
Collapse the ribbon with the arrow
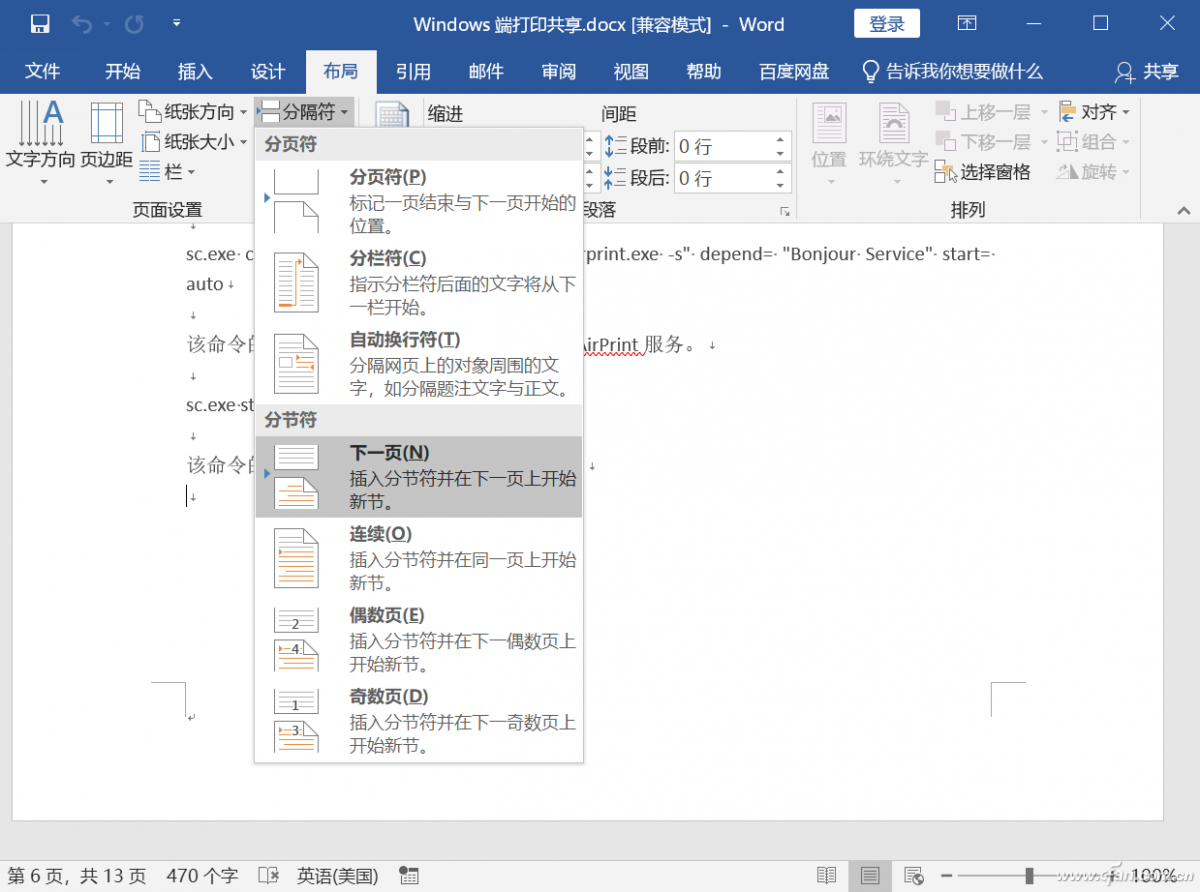pos(1183,211)
